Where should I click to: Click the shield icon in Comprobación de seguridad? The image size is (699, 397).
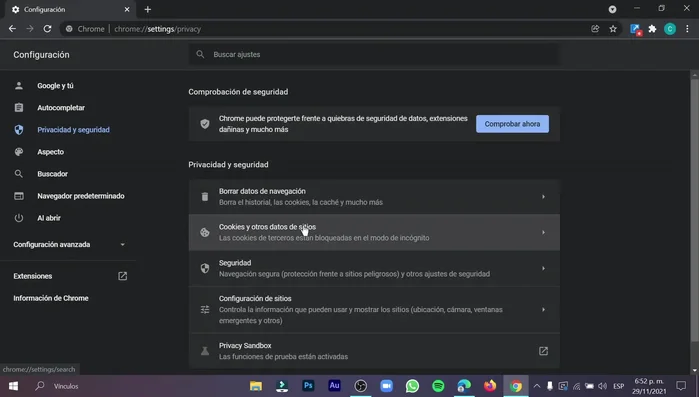(x=205, y=124)
